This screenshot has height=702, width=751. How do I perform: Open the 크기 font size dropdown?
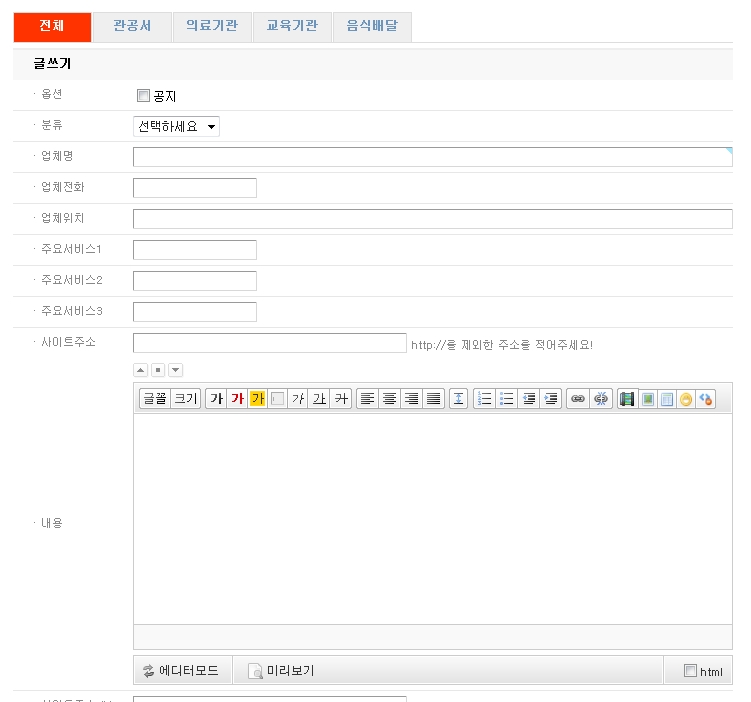click(186, 399)
